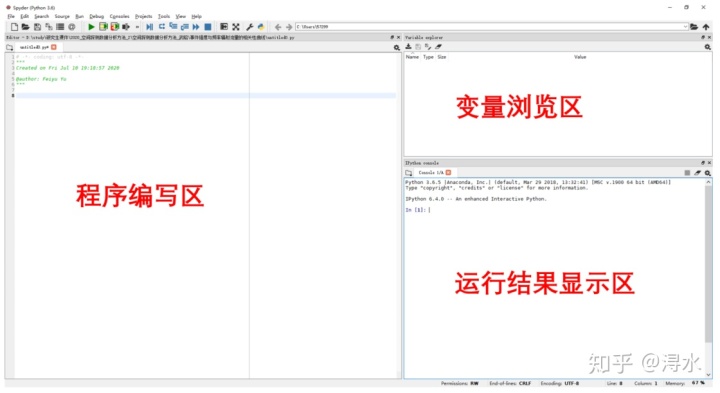The height and width of the screenshot is (393, 720).
Task: Sort variables by the Type column header
Action: (428, 57)
